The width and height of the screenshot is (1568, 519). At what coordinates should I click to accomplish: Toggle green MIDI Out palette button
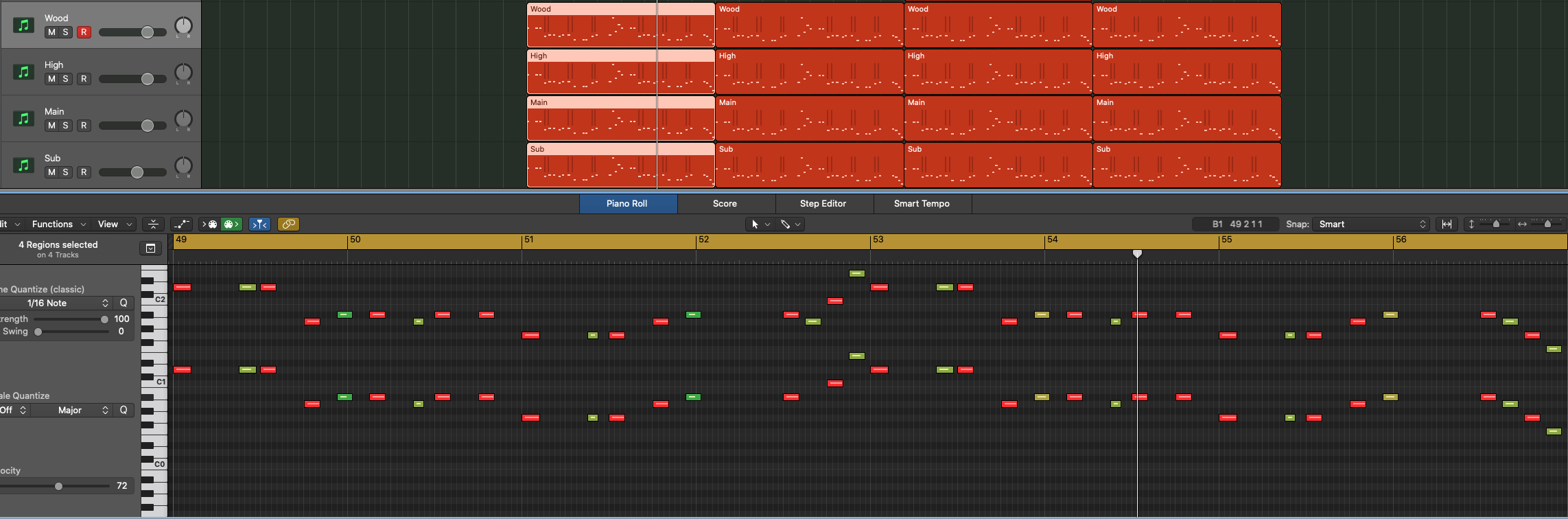231,224
